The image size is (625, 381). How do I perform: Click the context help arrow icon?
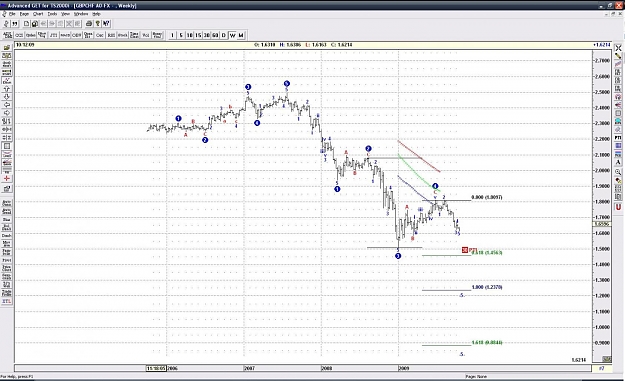(x=106, y=24)
